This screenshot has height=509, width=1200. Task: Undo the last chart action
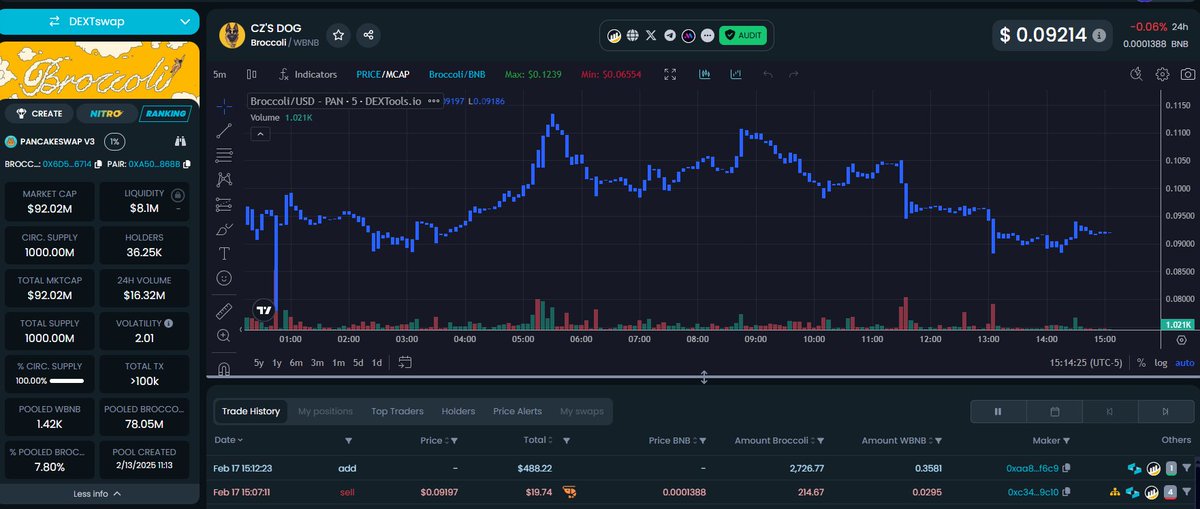767,74
